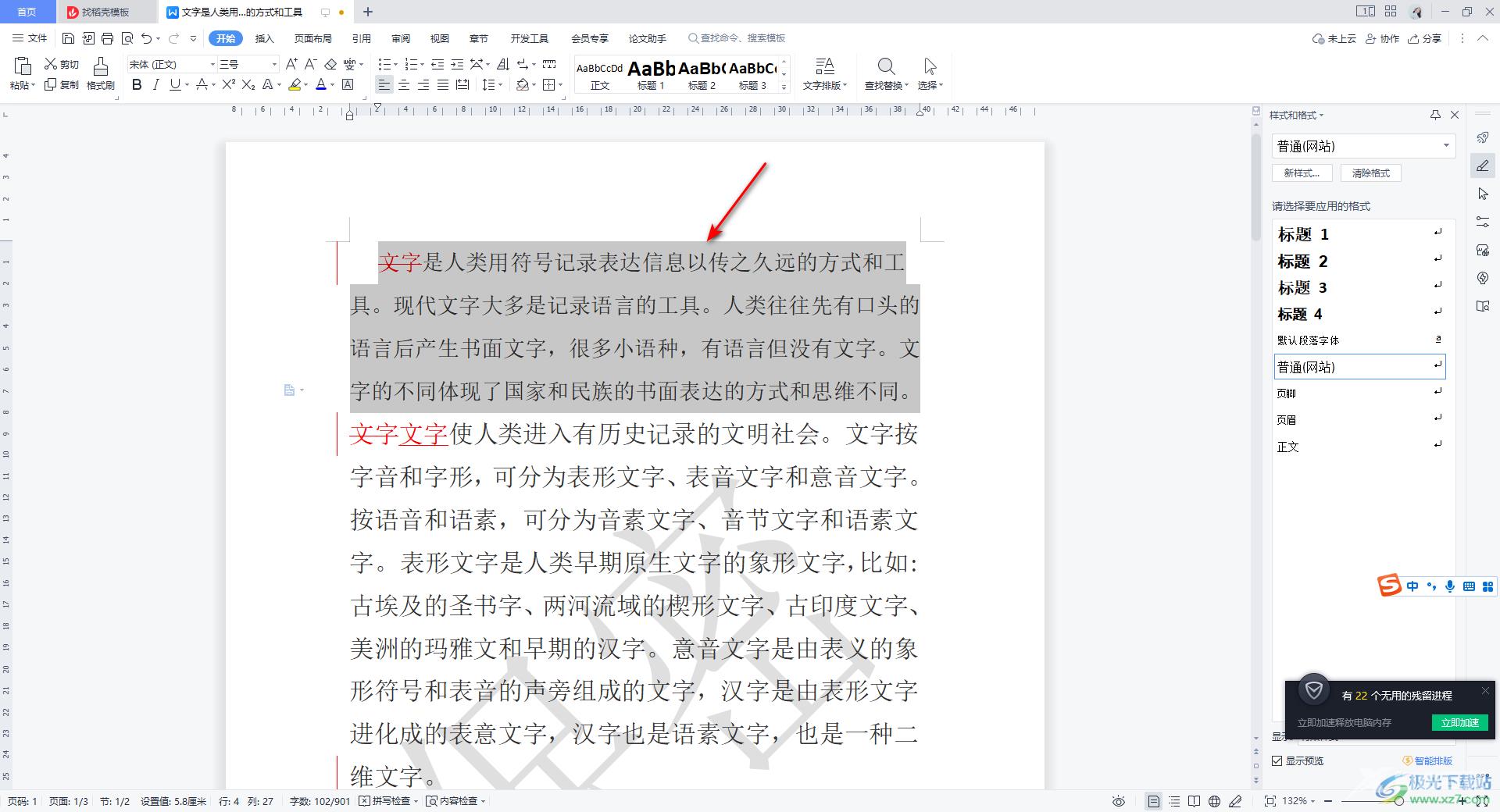Cut the selected text
The image size is (1500, 812).
click(62, 64)
